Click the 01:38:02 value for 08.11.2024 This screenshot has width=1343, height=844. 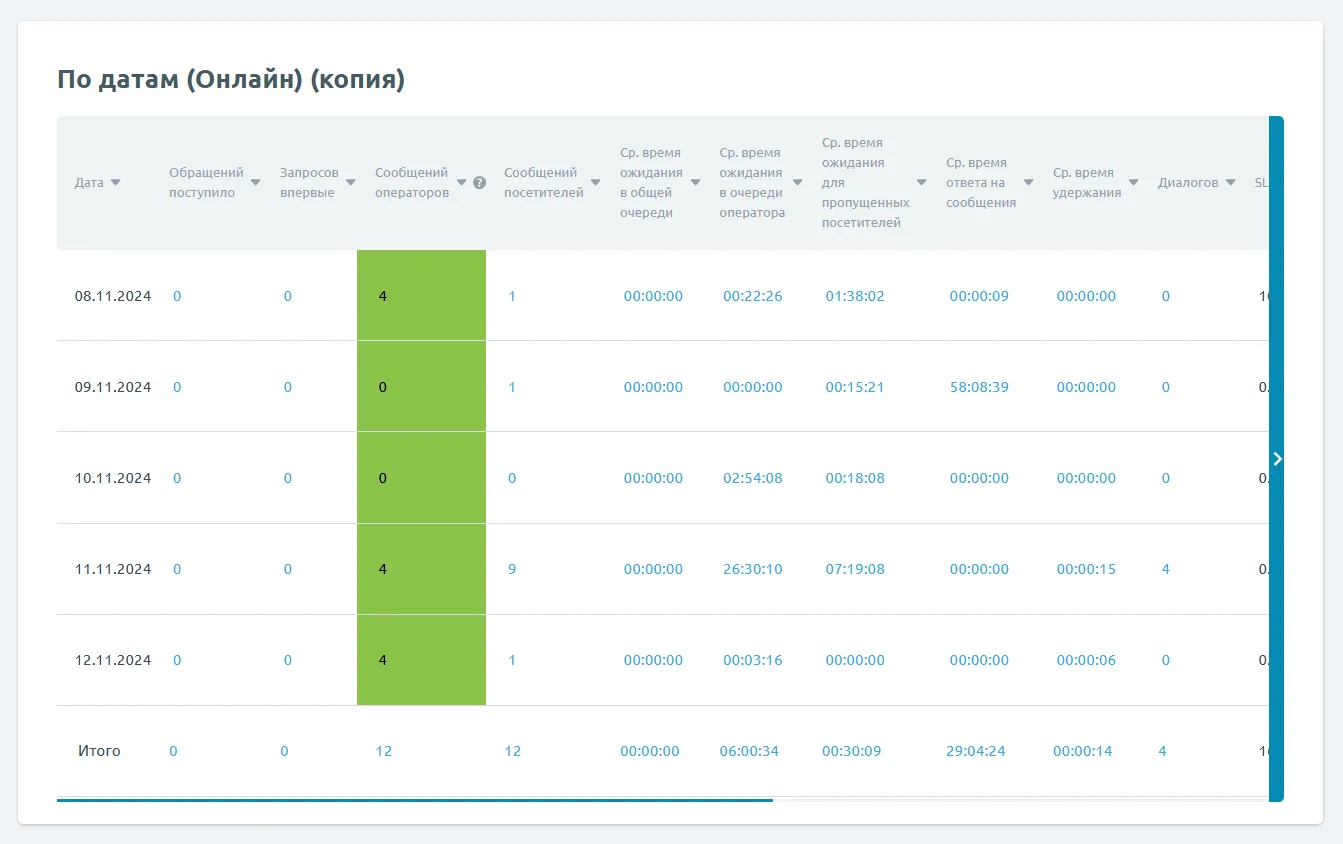854,296
